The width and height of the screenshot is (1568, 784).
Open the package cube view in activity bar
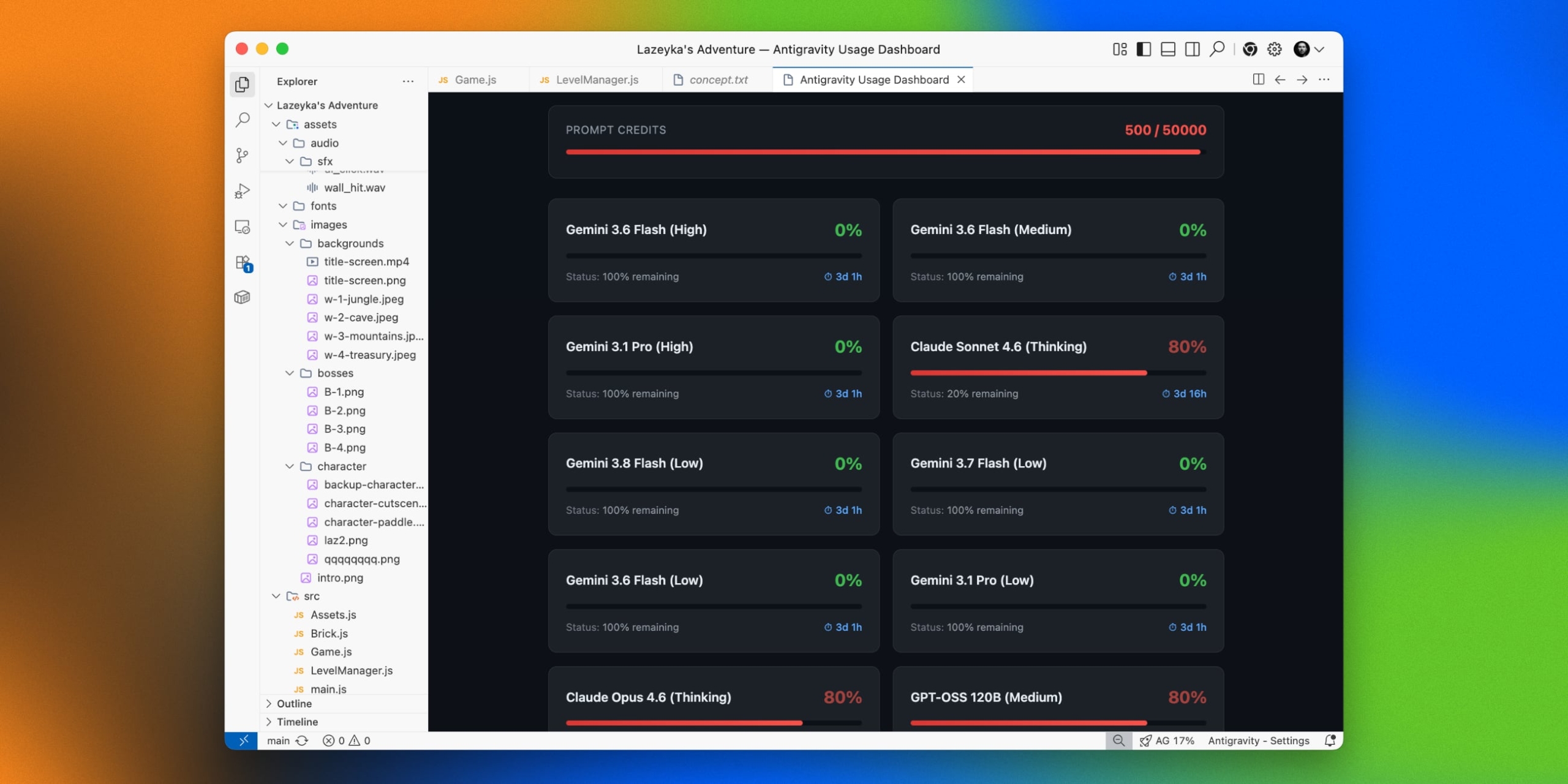[x=243, y=298]
